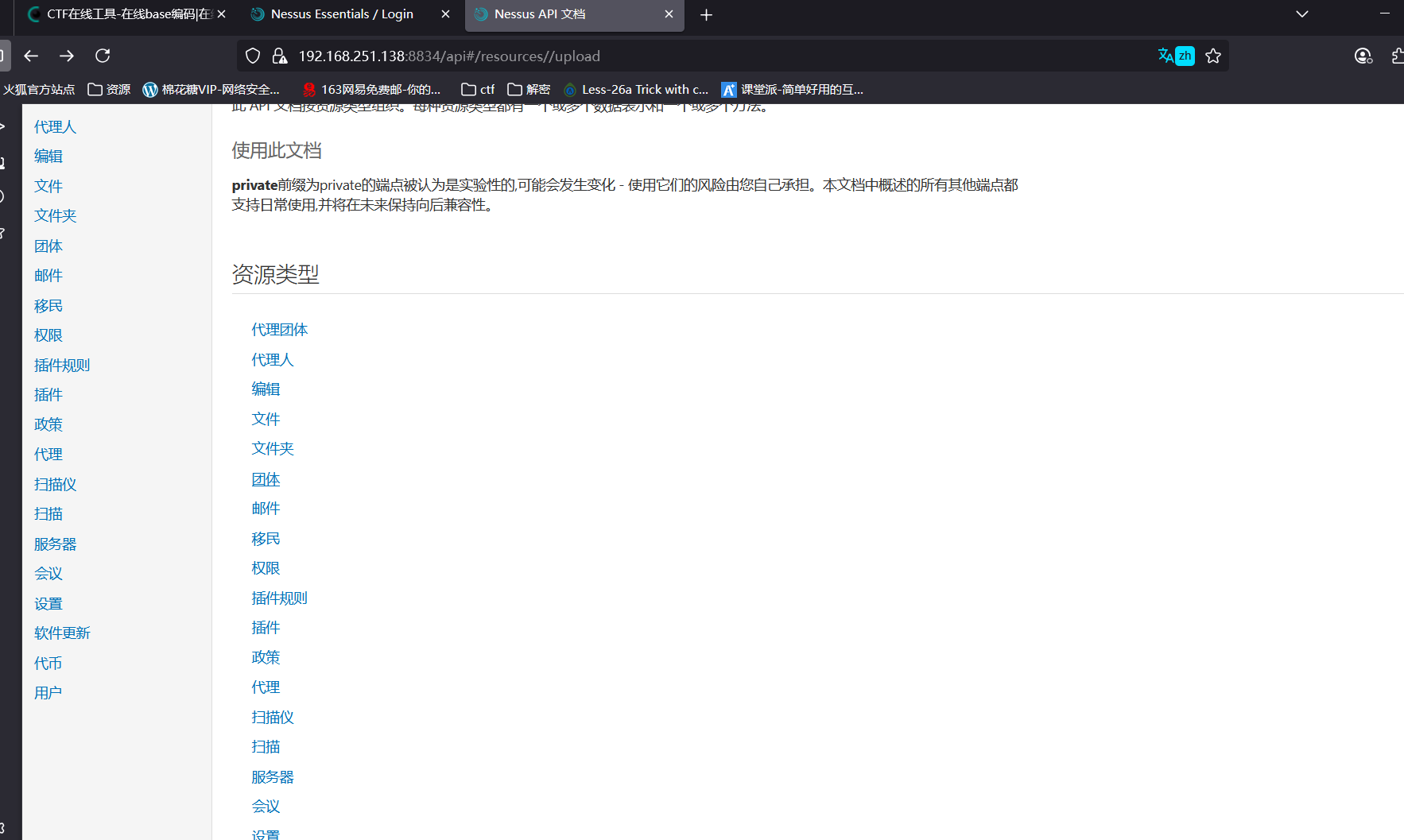Screen dimensions: 1404x840
Task: Go forward to the next page
Action: (x=67, y=56)
